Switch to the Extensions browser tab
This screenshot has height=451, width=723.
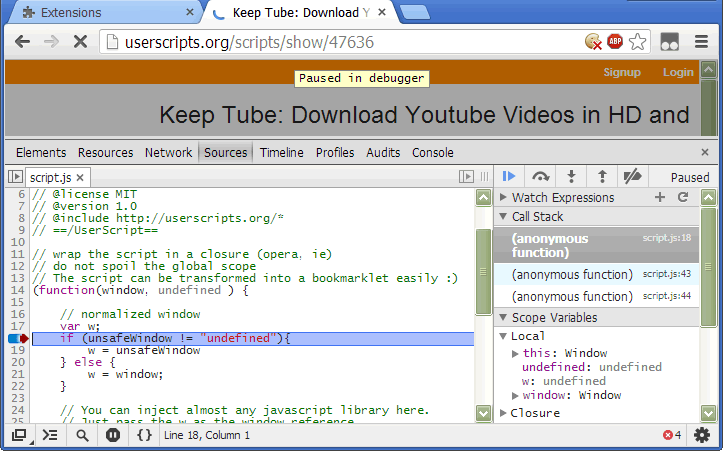click(x=104, y=12)
